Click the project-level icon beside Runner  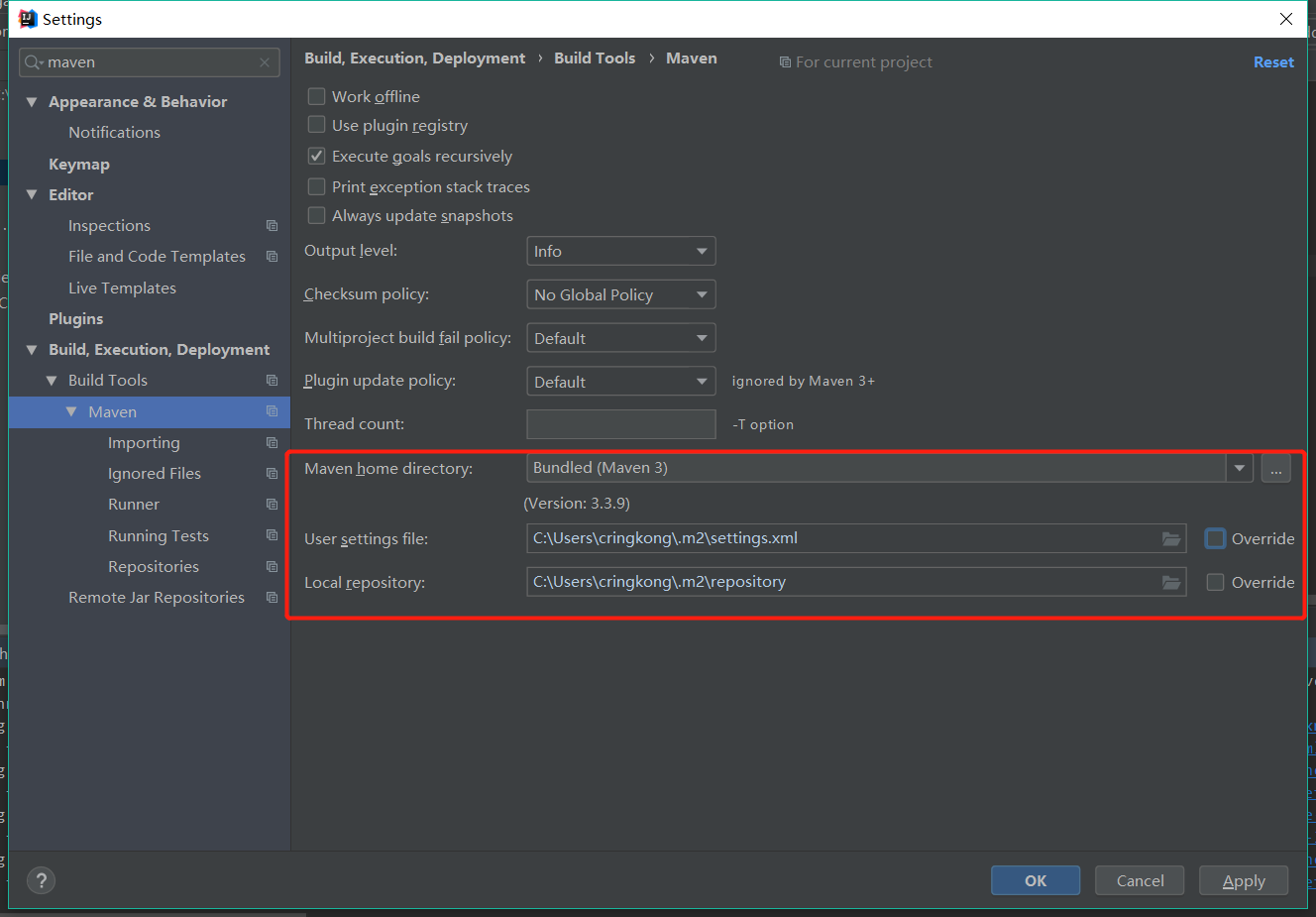tap(272, 505)
